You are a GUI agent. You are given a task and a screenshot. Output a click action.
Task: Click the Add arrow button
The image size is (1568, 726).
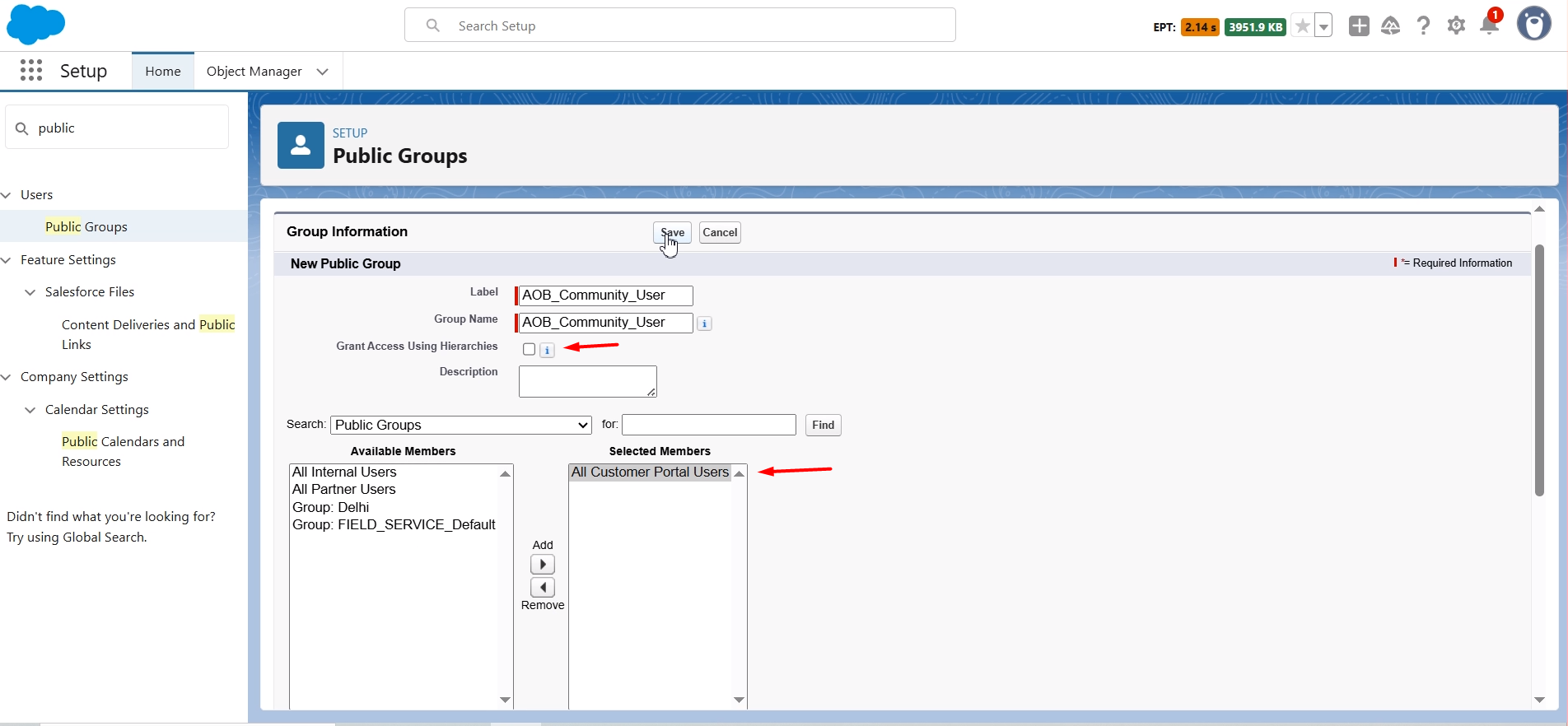543,565
